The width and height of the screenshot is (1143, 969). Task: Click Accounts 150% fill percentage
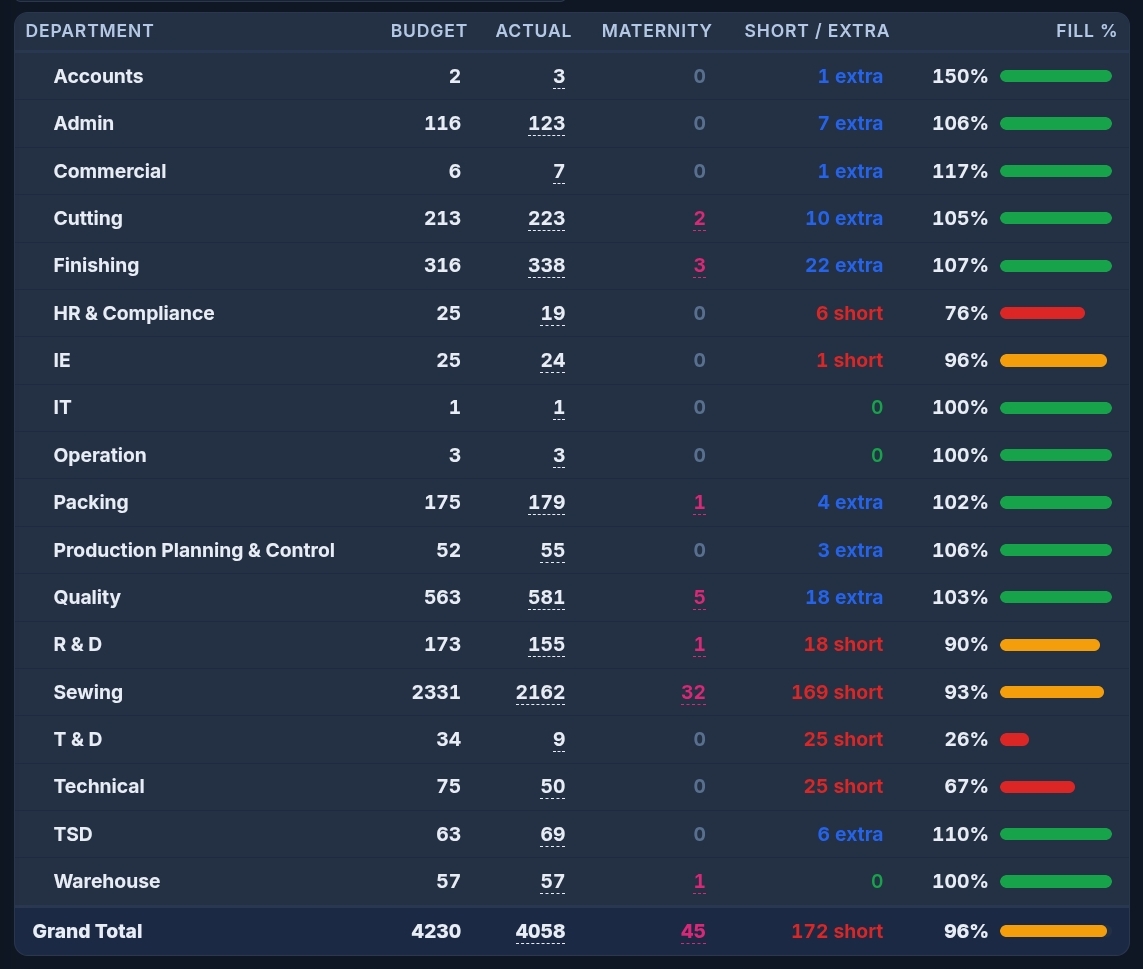tap(960, 77)
